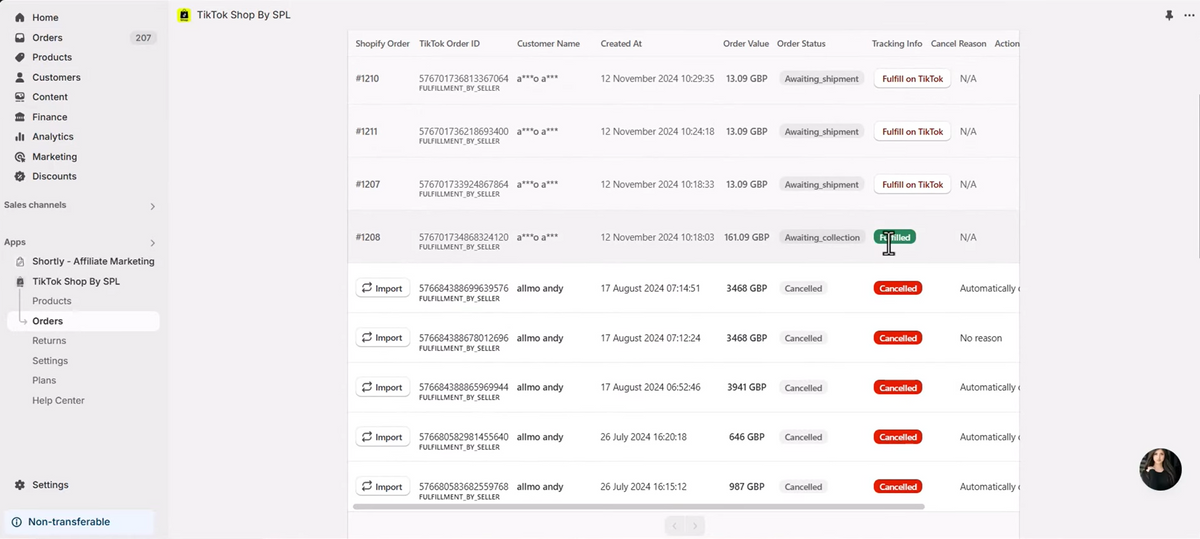
Task: Expand the Apps section chevron
Action: (x=153, y=242)
